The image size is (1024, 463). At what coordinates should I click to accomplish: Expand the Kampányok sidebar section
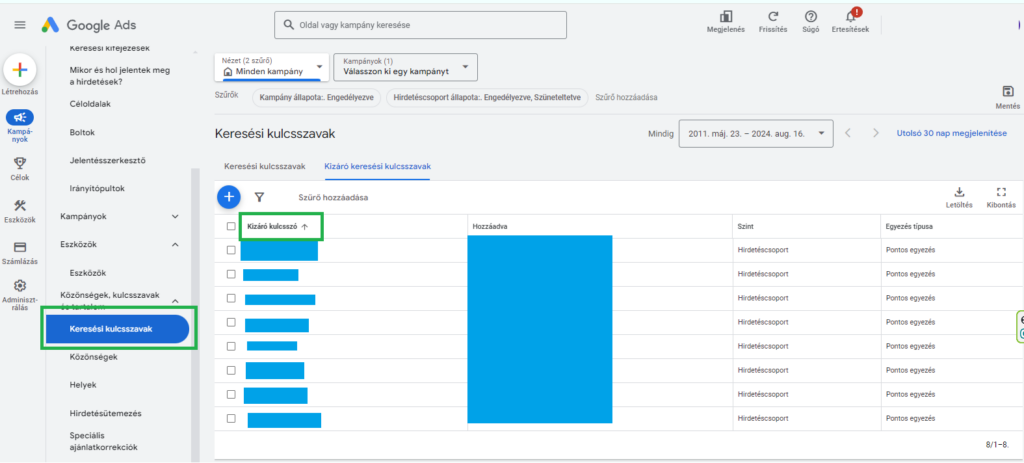click(176, 216)
